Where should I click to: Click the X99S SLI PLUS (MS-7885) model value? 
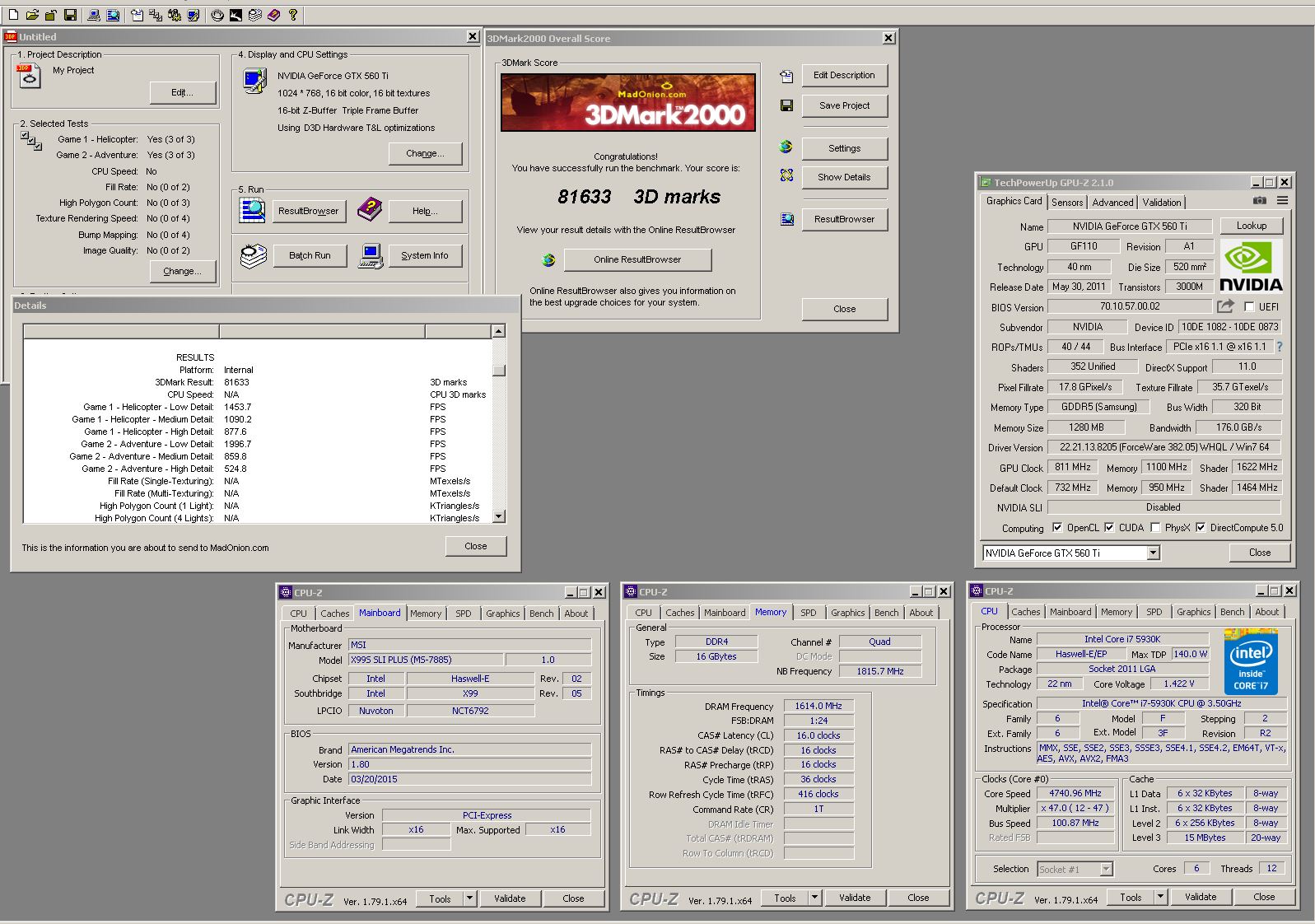coord(426,660)
